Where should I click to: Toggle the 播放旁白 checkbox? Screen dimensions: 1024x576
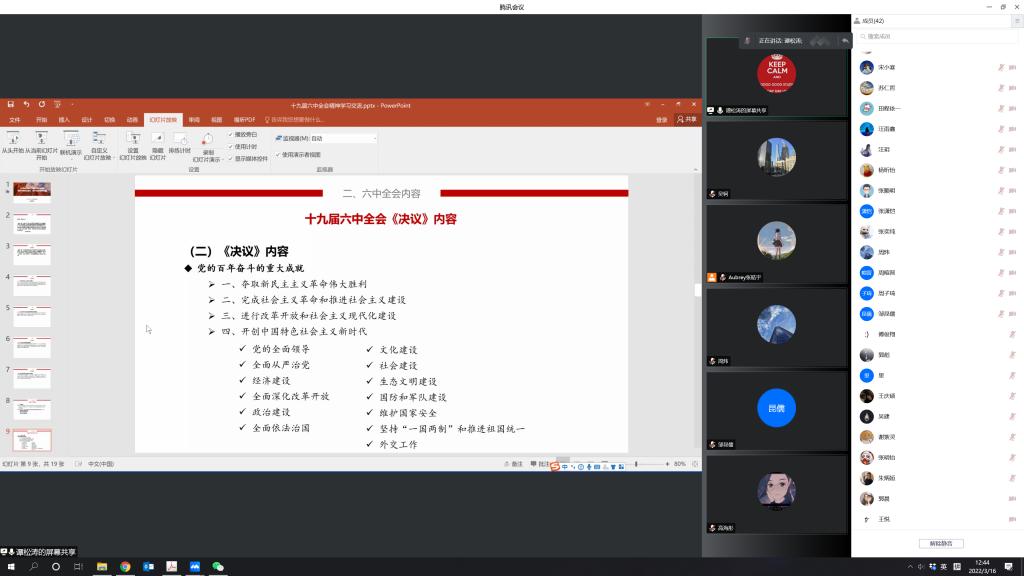coord(231,134)
